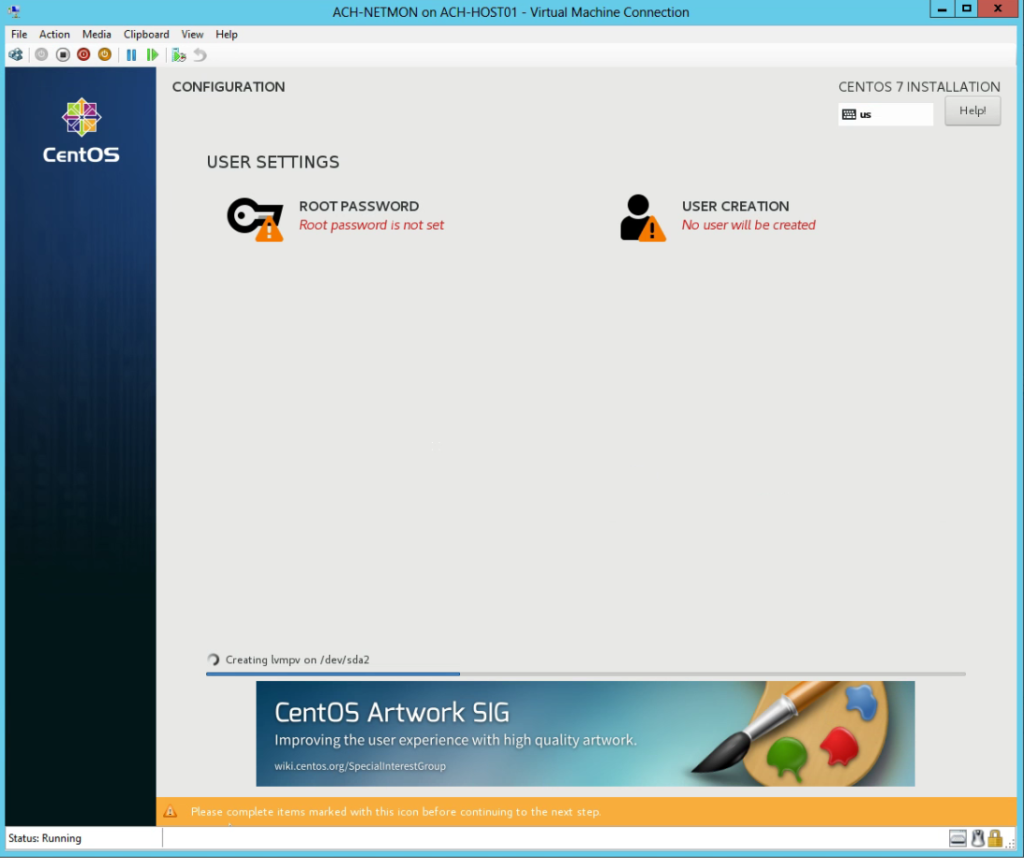Image resolution: width=1024 pixels, height=858 pixels.
Task: Click the grey Start VM icon
Action: 41,55
